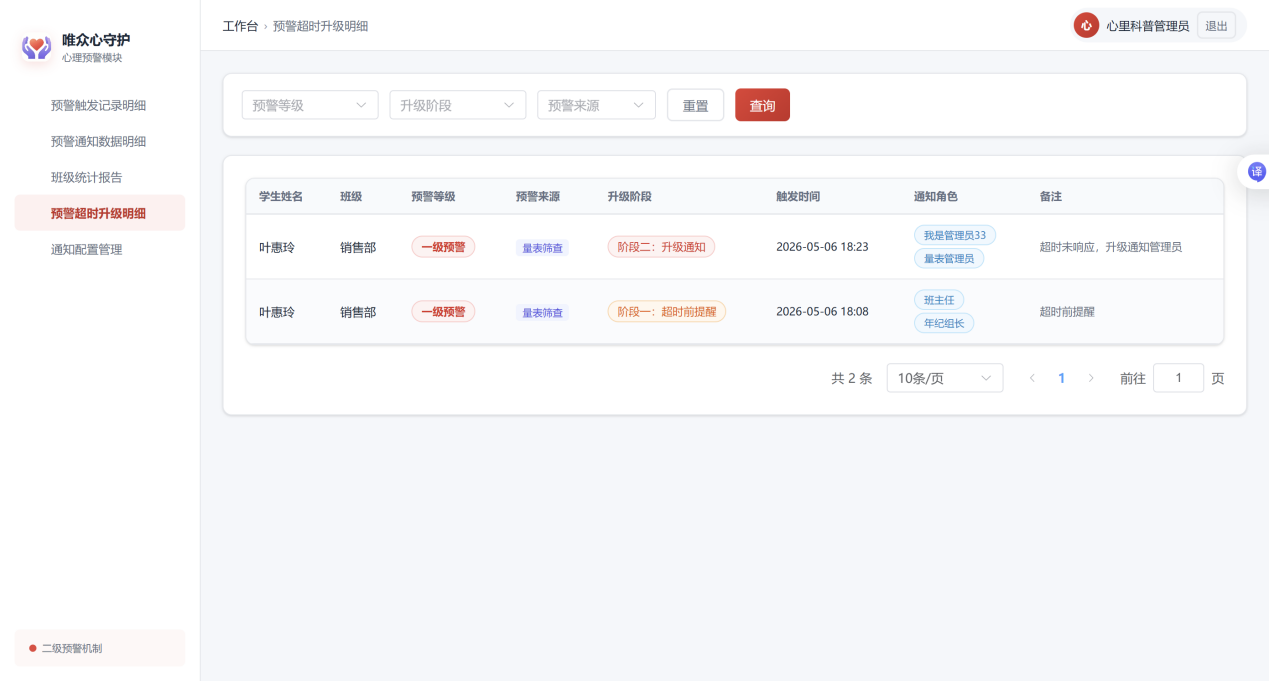Click the 班级 column header

tap(351, 197)
